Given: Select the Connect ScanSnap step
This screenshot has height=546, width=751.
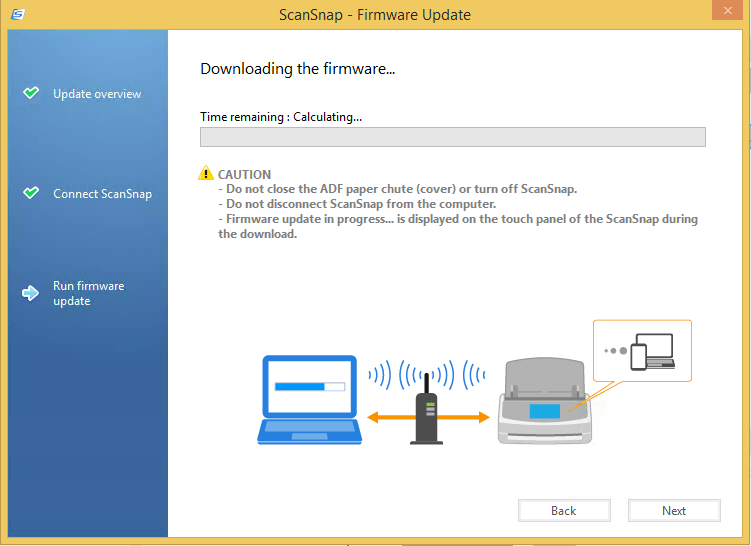Looking at the screenshot, I should pos(102,194).
